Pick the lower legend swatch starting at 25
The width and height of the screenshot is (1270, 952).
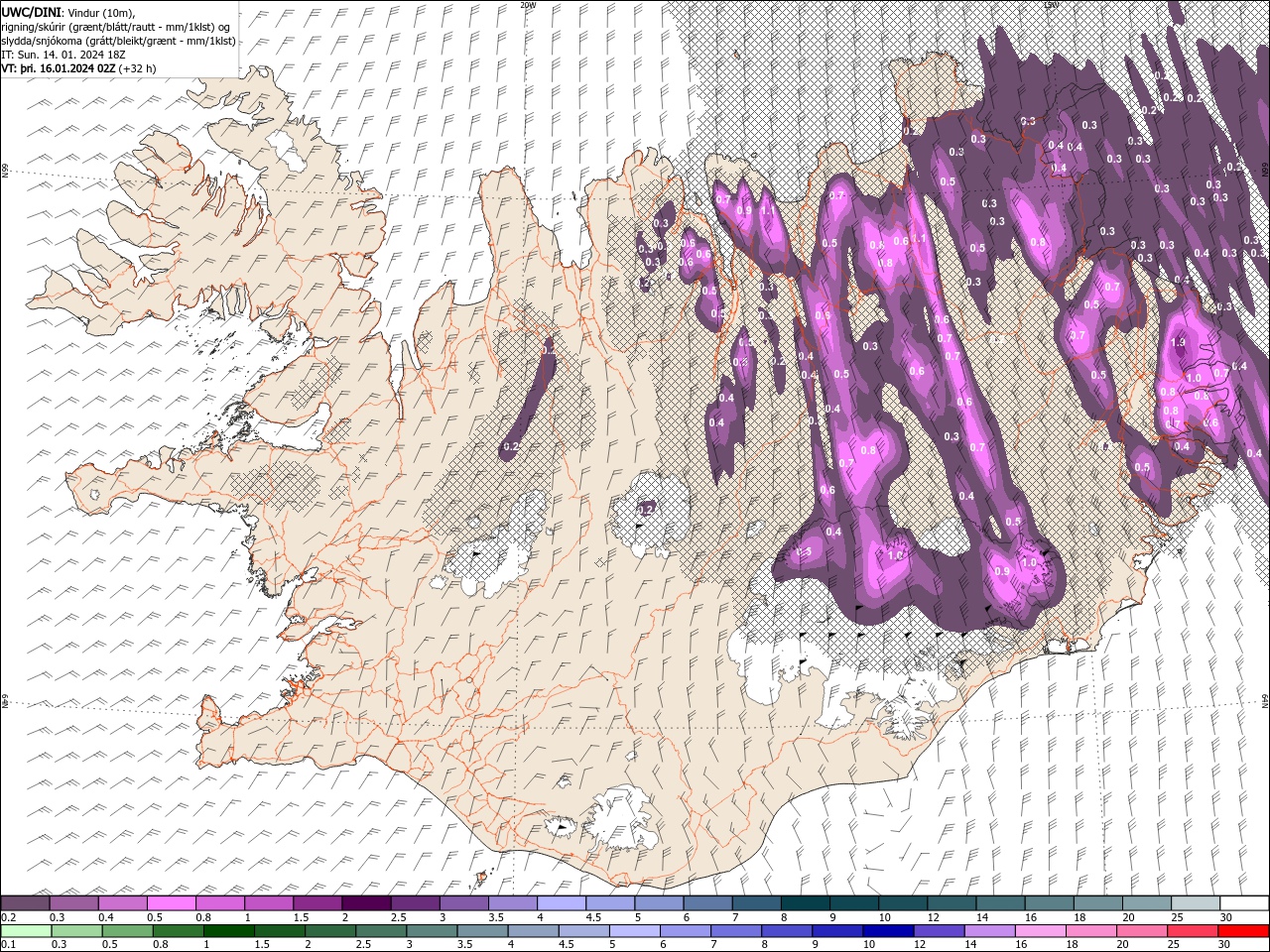1192,931
